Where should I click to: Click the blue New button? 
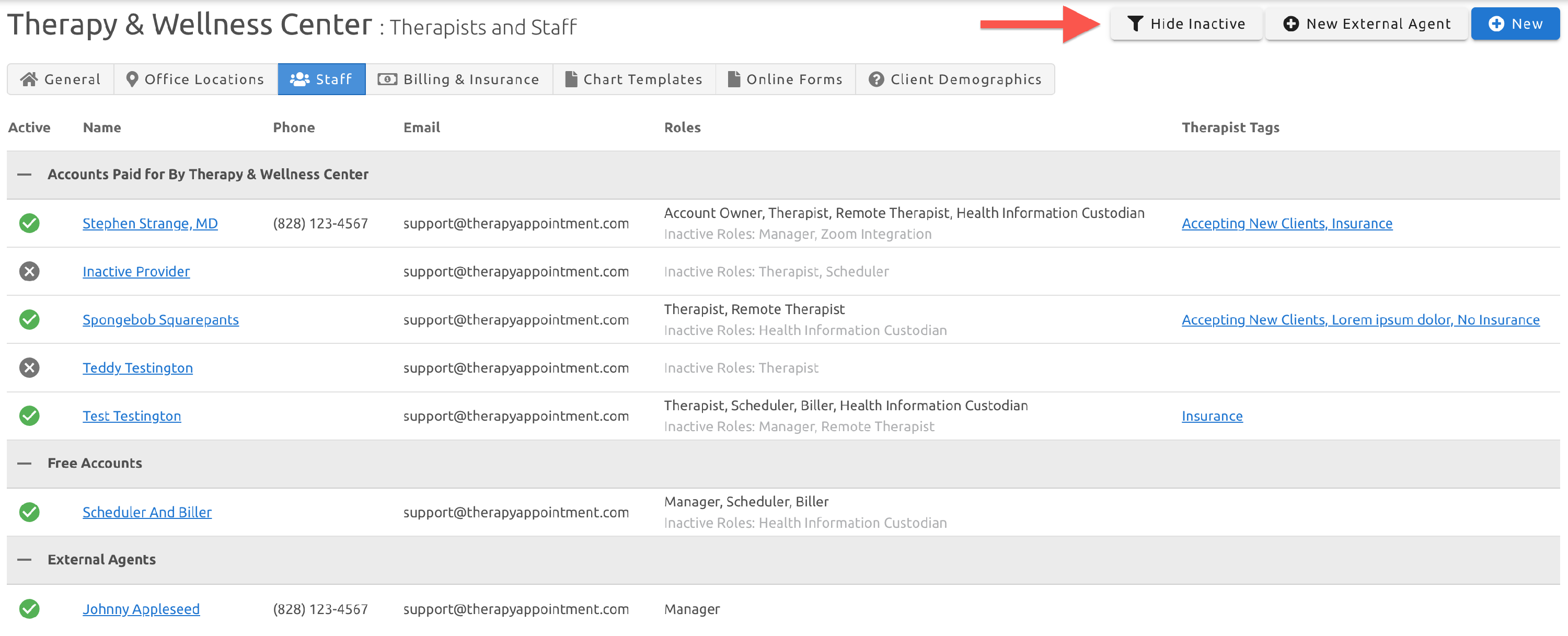pos(1515,23)
